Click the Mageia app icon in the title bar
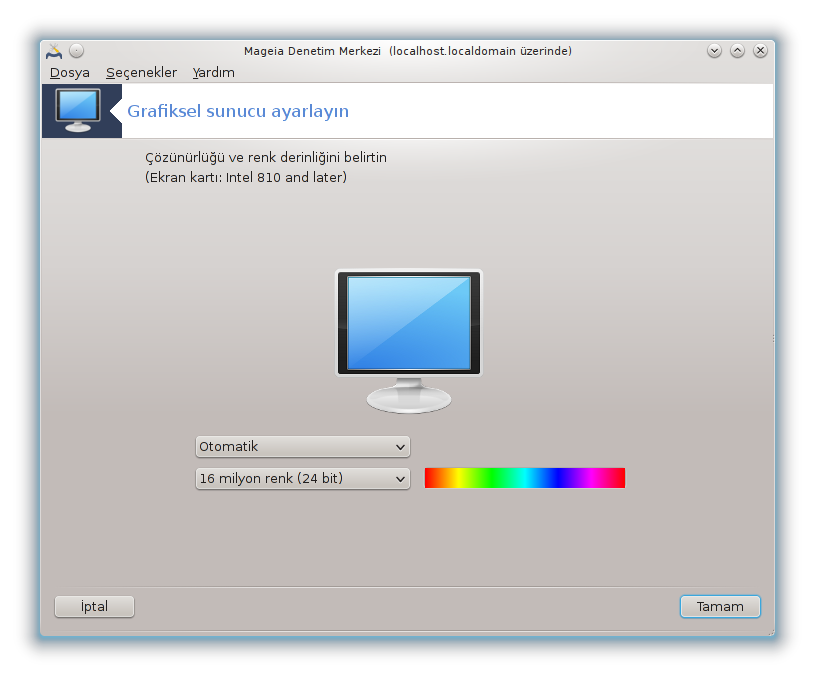Viewport: 815px width, 676px height. point(54,51)
